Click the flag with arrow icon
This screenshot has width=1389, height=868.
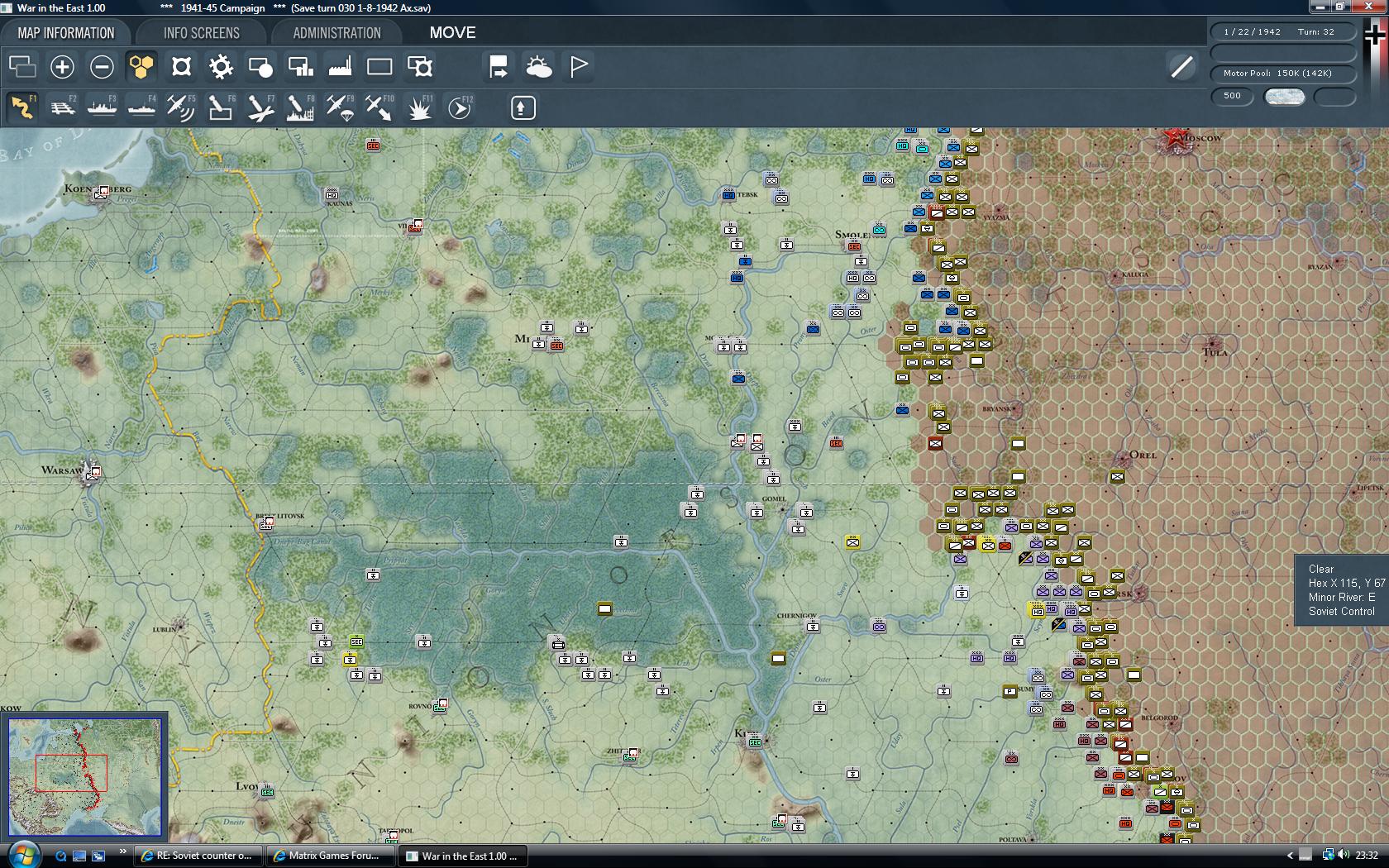tap(499, 67)
